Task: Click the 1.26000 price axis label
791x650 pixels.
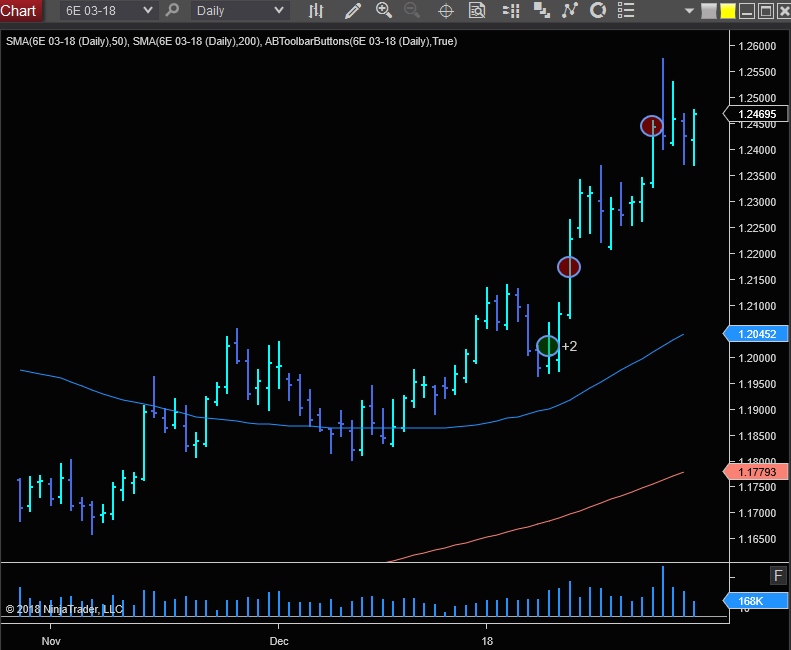Action: (x=757, y=46)
